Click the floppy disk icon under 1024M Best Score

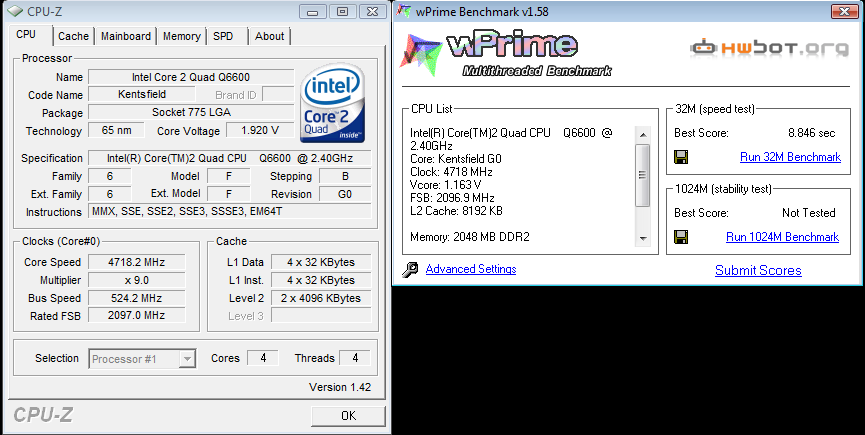681,237
